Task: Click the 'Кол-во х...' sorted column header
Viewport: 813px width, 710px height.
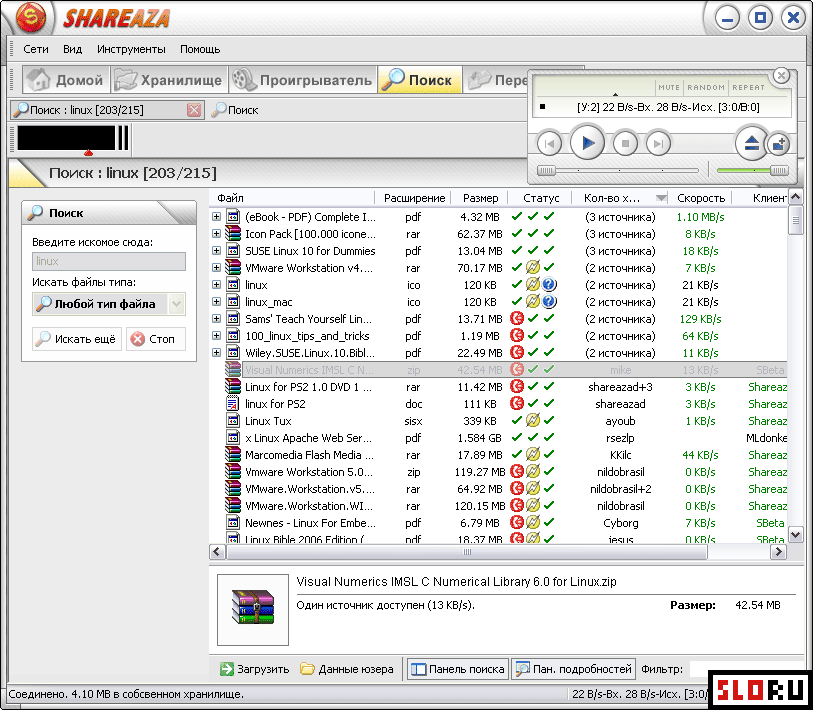Action: click(620, 198)
